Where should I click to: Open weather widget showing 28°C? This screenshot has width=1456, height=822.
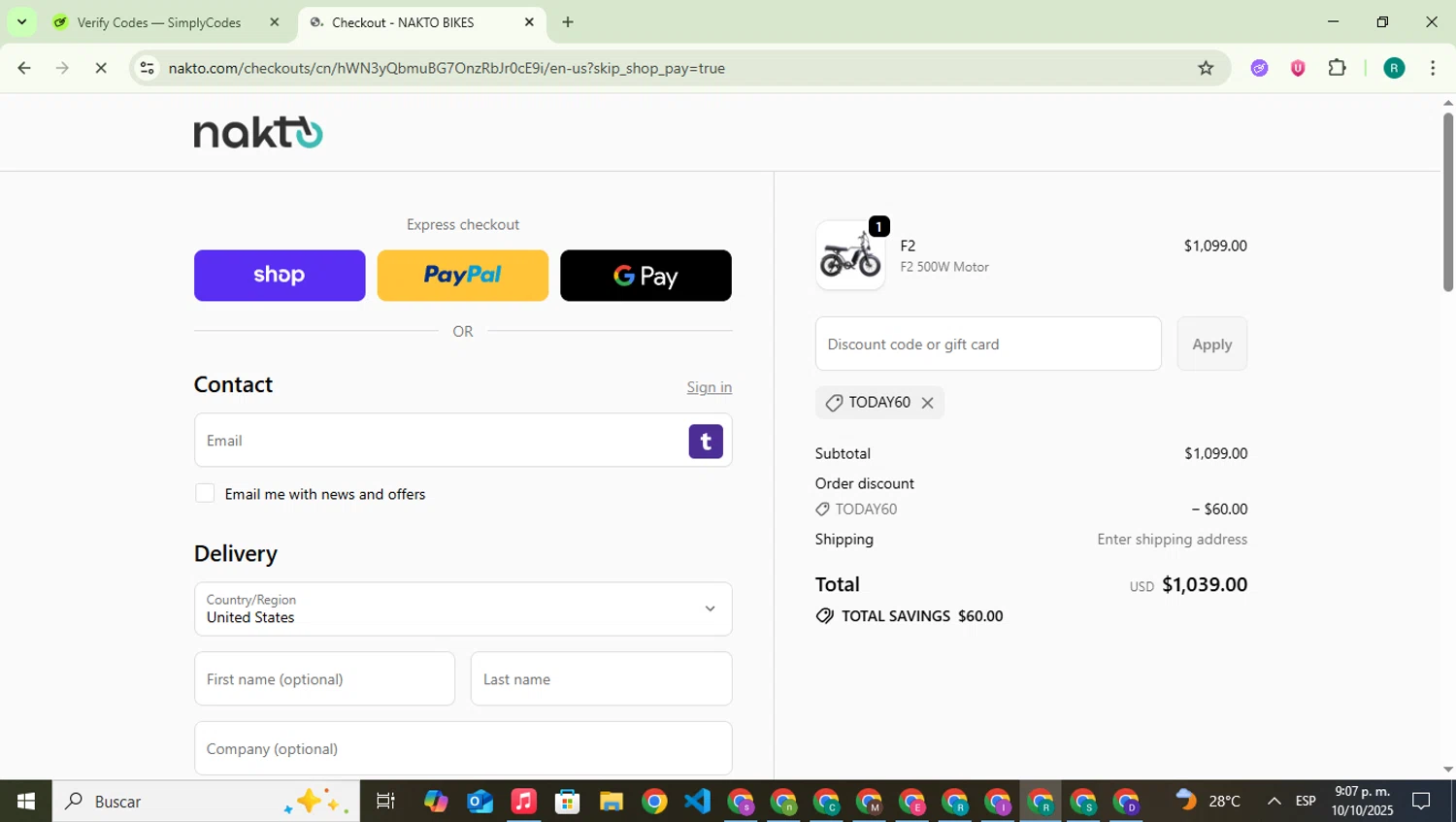pos(1208,801)
